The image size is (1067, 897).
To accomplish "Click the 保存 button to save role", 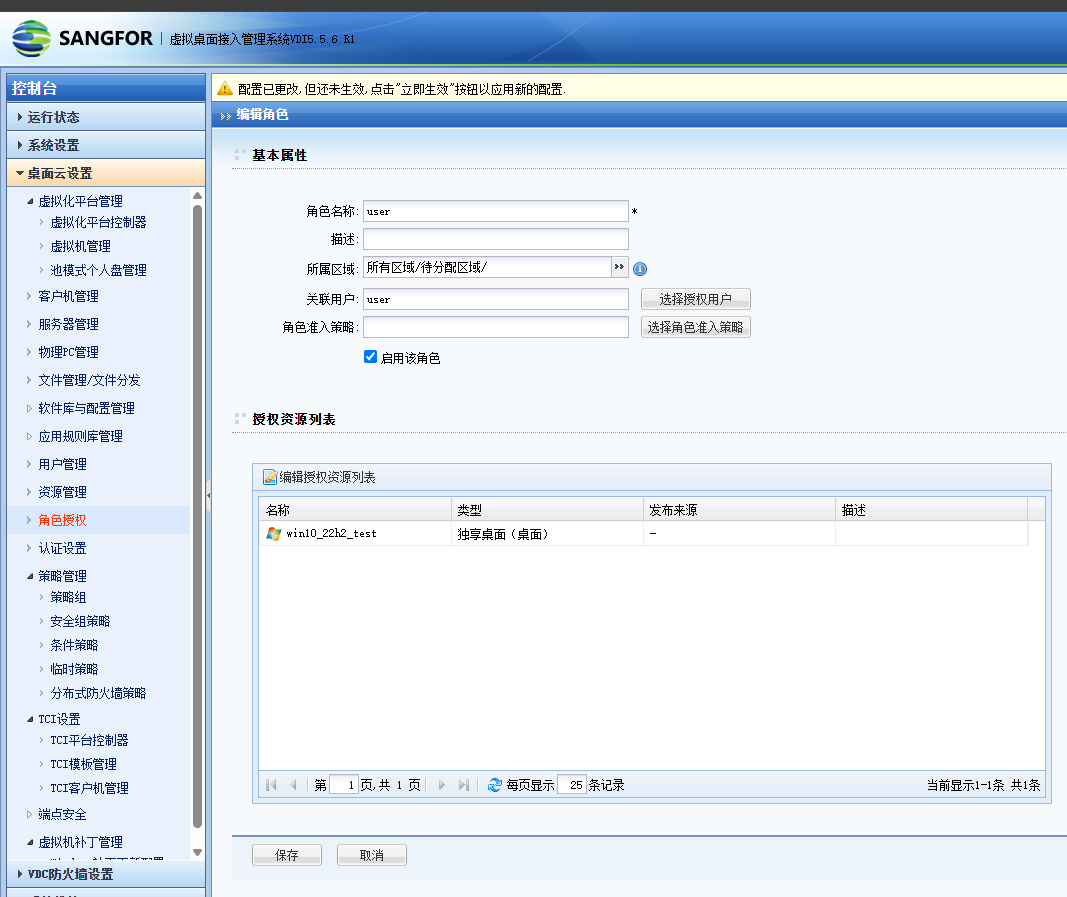I will [286, 854].
